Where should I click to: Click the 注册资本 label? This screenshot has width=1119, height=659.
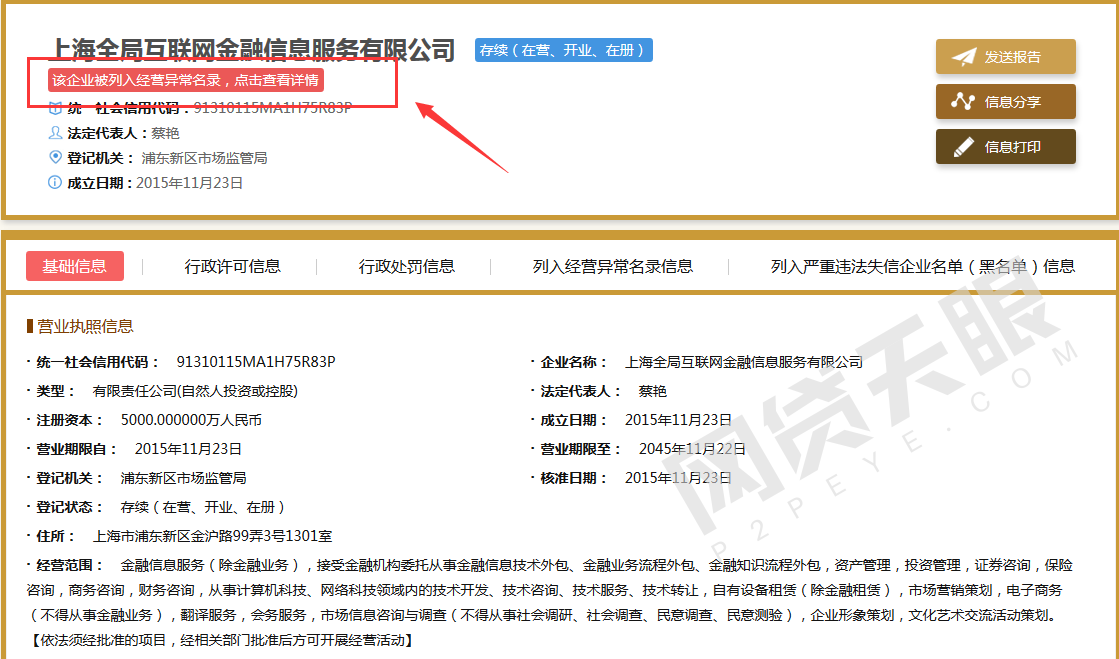(x=69, y=420)
